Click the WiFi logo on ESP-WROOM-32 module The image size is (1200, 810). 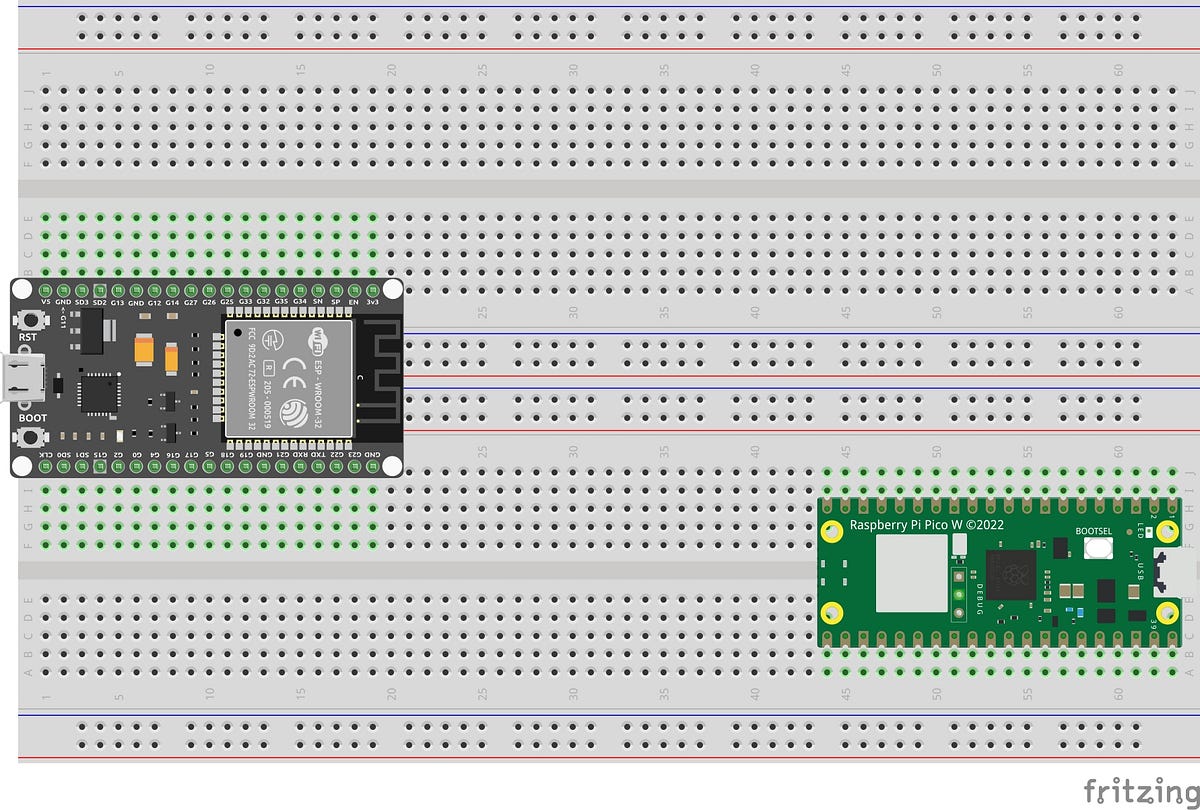tap(320, 341)
